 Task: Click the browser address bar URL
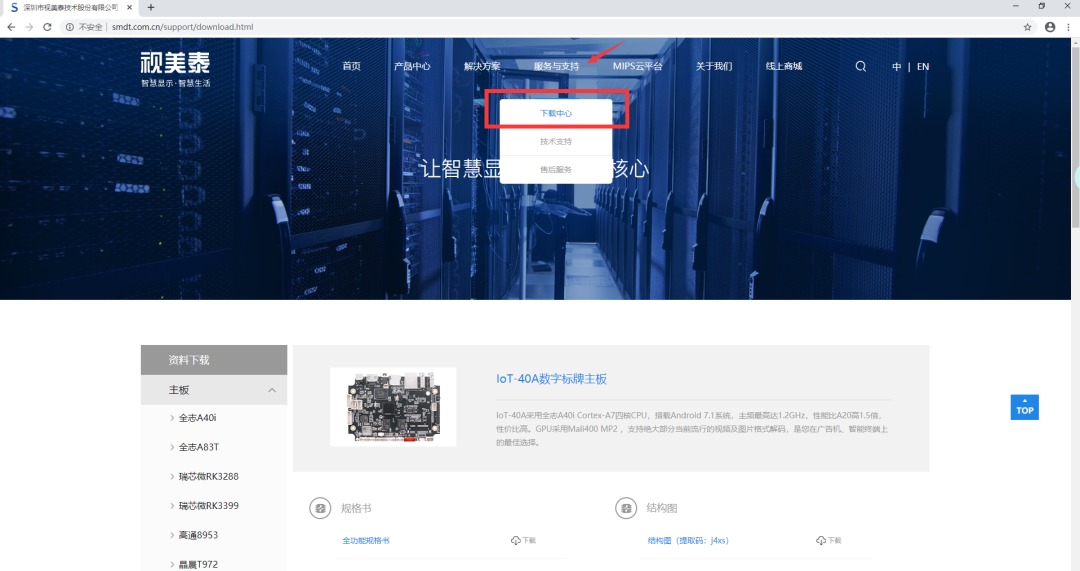tap(183, 27)
